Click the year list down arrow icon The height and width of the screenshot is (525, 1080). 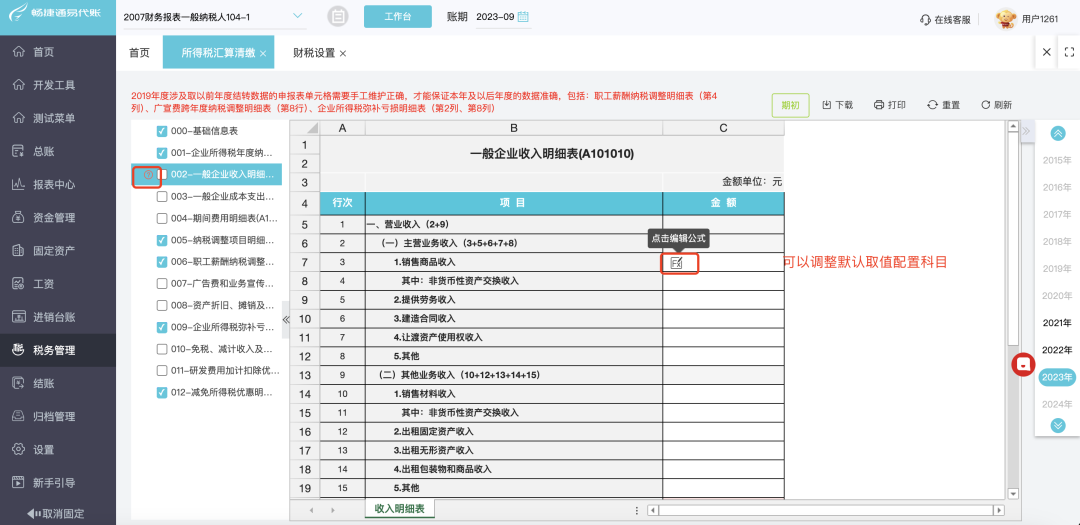1058,425
